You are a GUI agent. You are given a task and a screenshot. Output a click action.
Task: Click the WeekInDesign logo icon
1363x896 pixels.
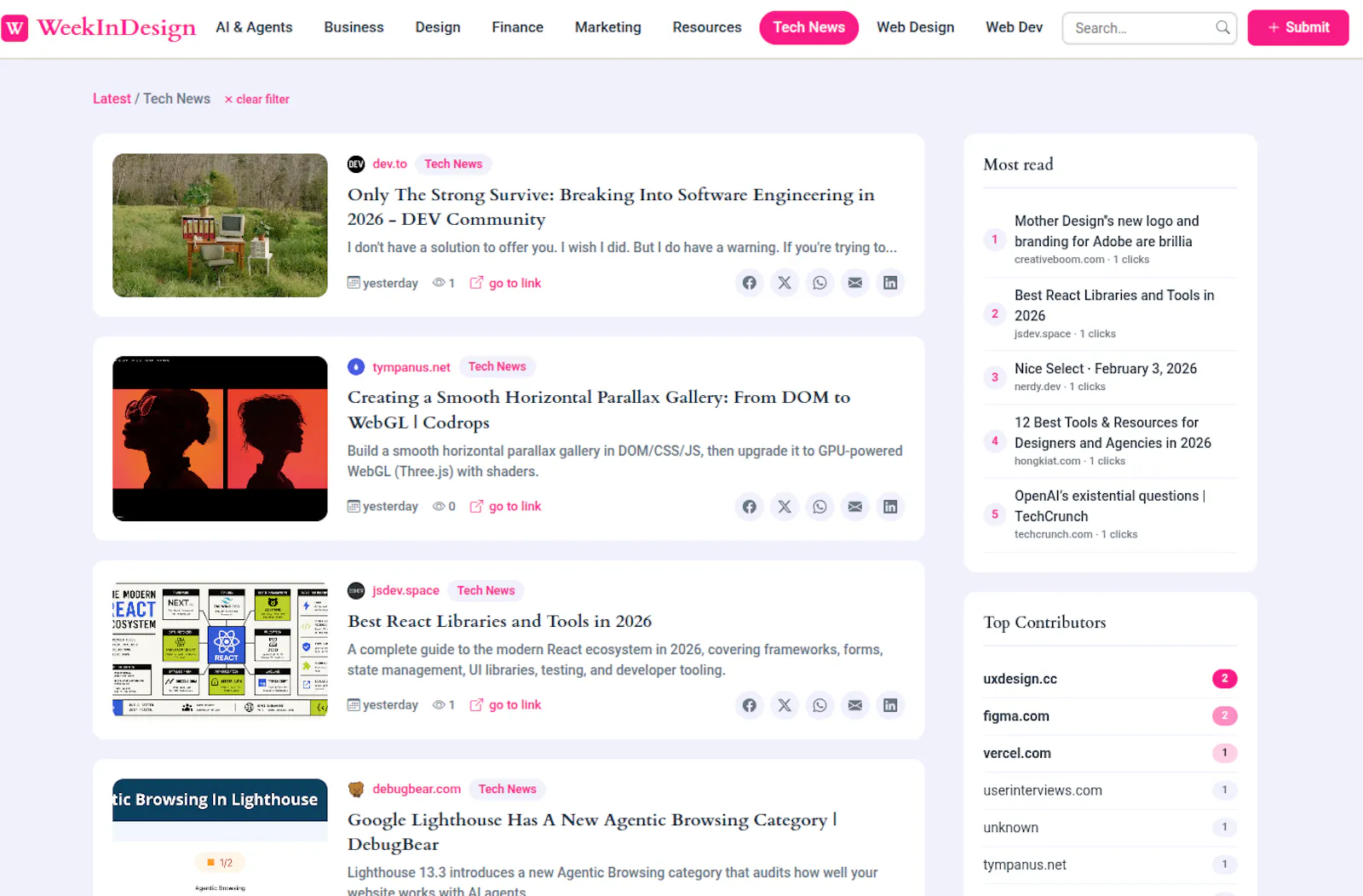[x=14, y=28]
